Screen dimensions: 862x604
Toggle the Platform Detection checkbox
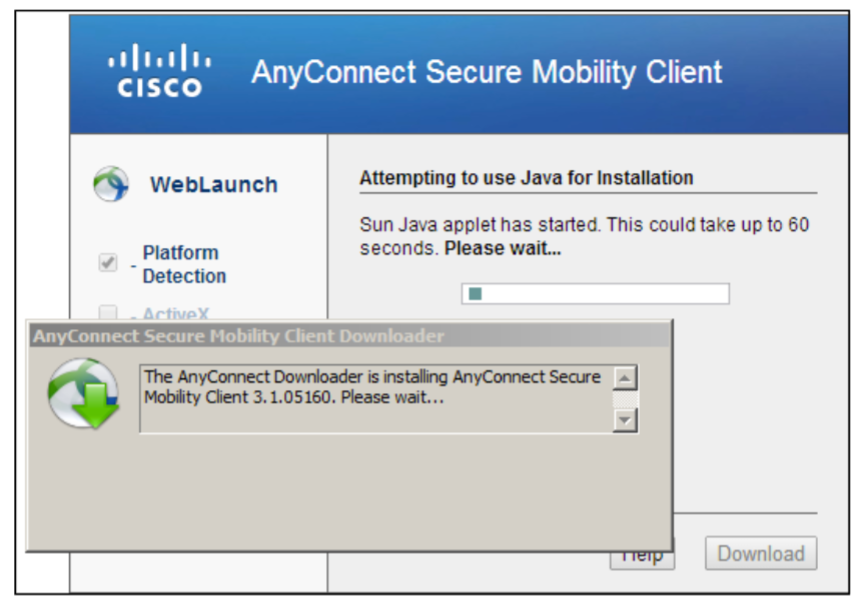tap(108, 262)
